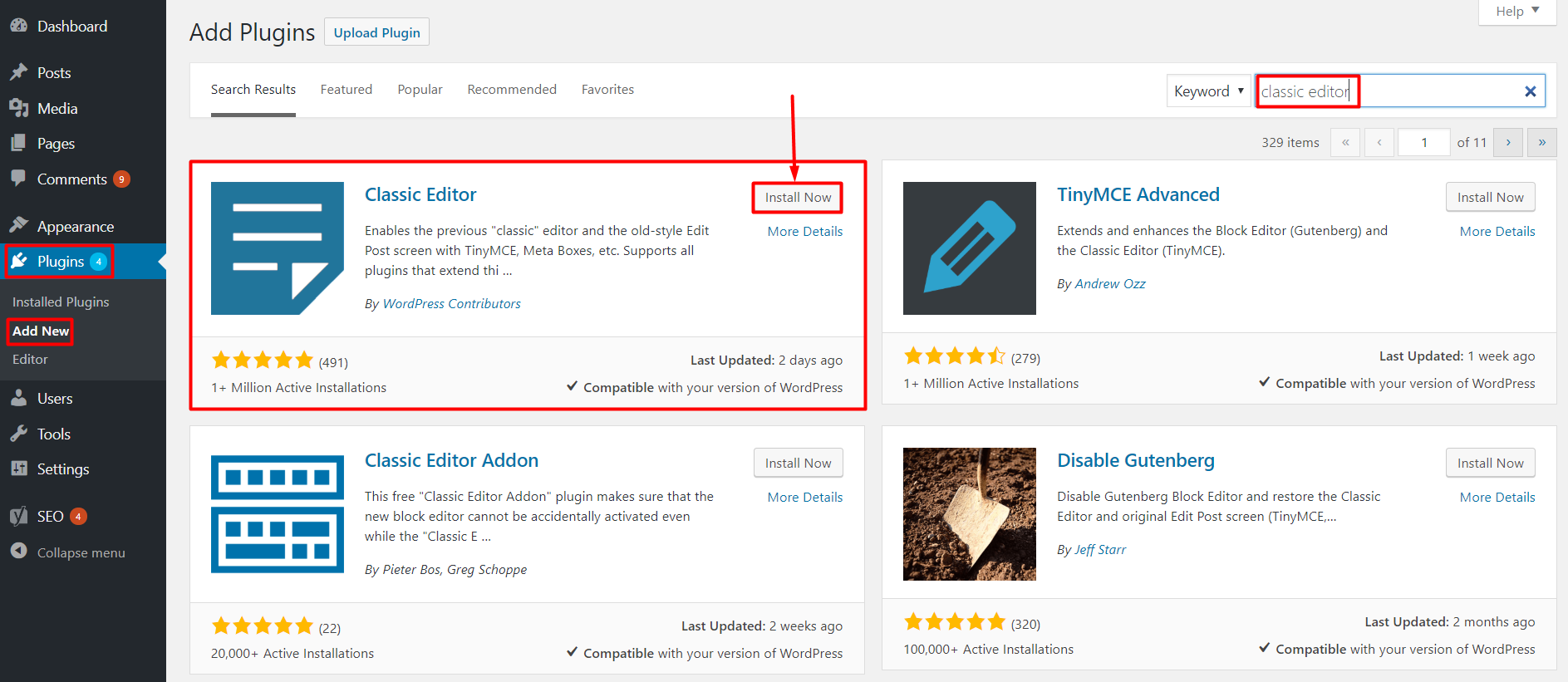Clear the search field with X icon

(1530, 91)
